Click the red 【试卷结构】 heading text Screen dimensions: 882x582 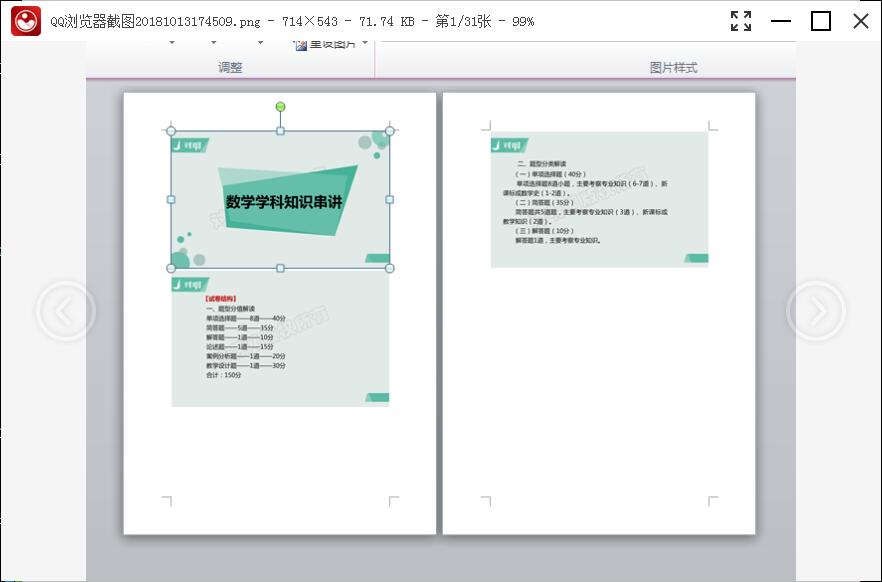[220, 299]
